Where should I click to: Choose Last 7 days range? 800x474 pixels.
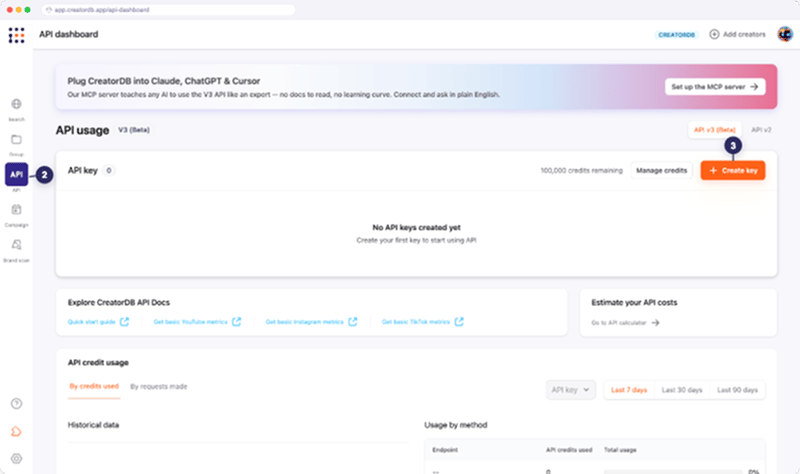point(629,390)
